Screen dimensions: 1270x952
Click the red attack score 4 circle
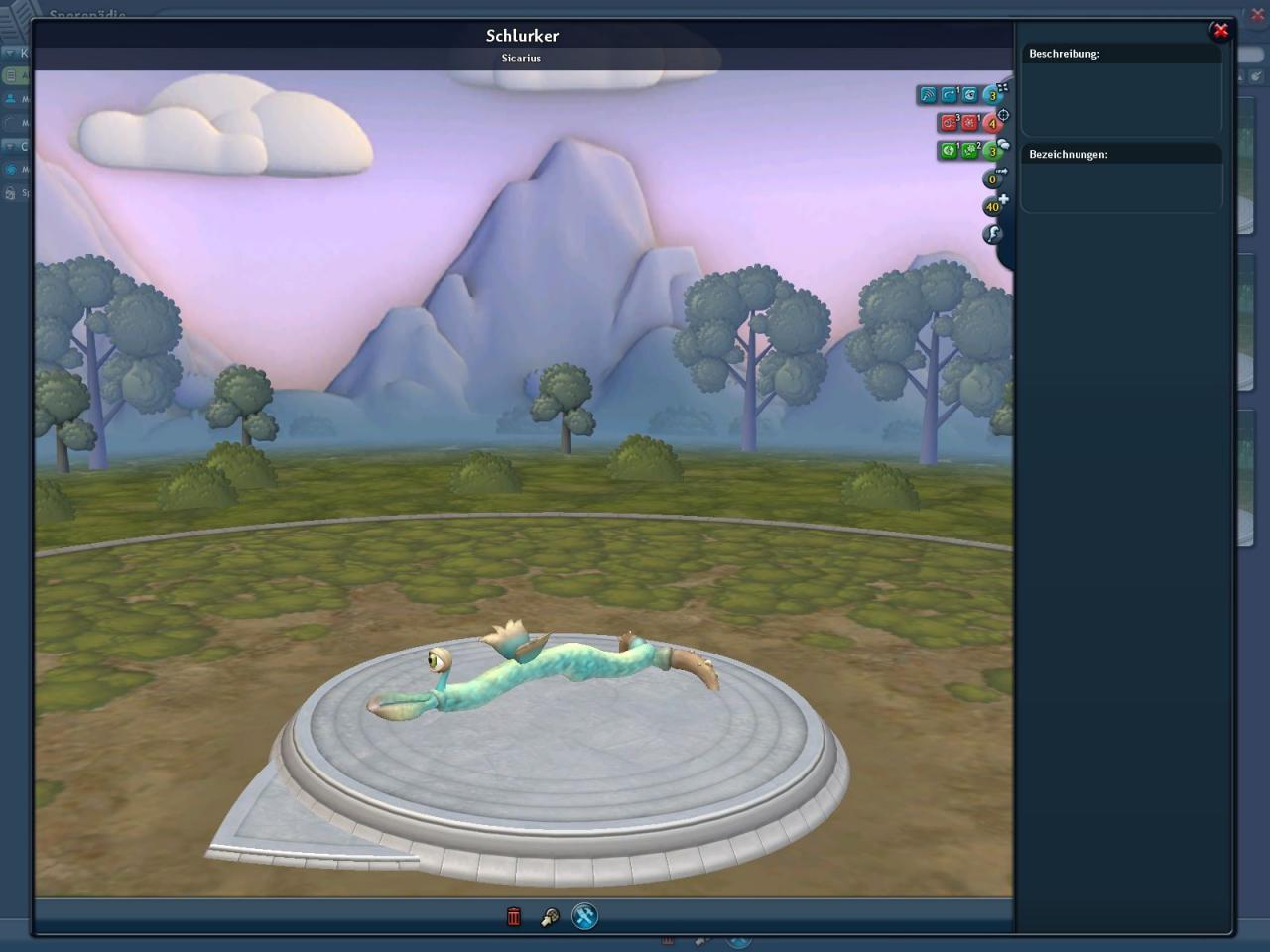coord(991,124)
